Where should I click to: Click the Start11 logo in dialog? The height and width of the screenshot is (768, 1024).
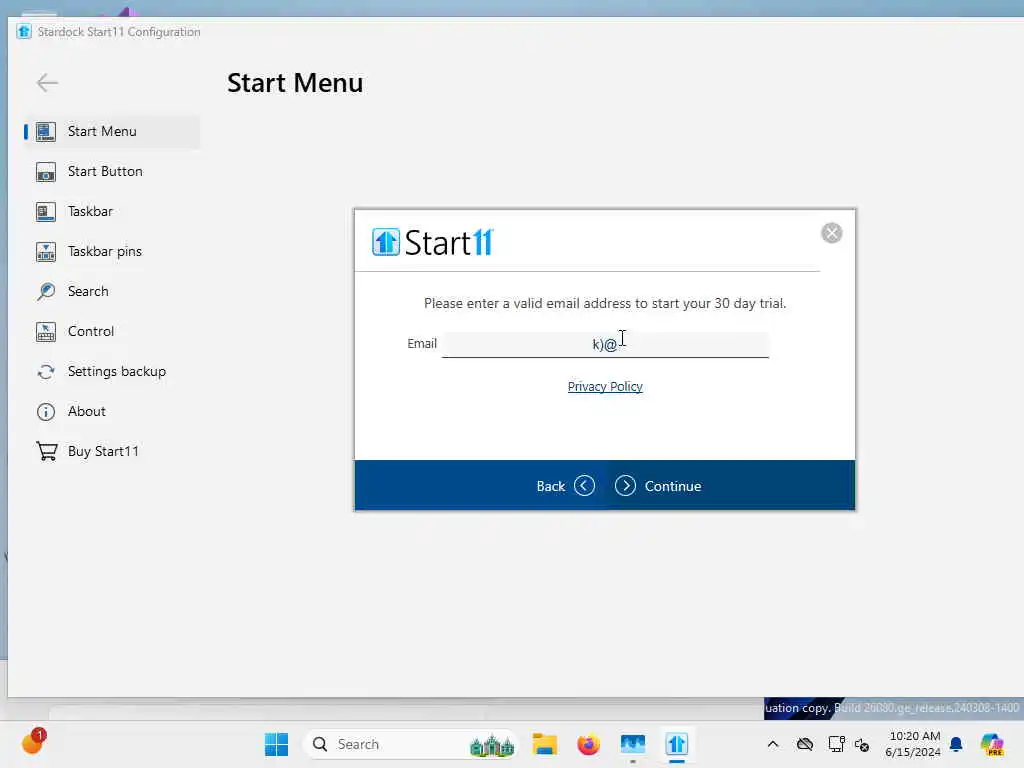(432, 242)
